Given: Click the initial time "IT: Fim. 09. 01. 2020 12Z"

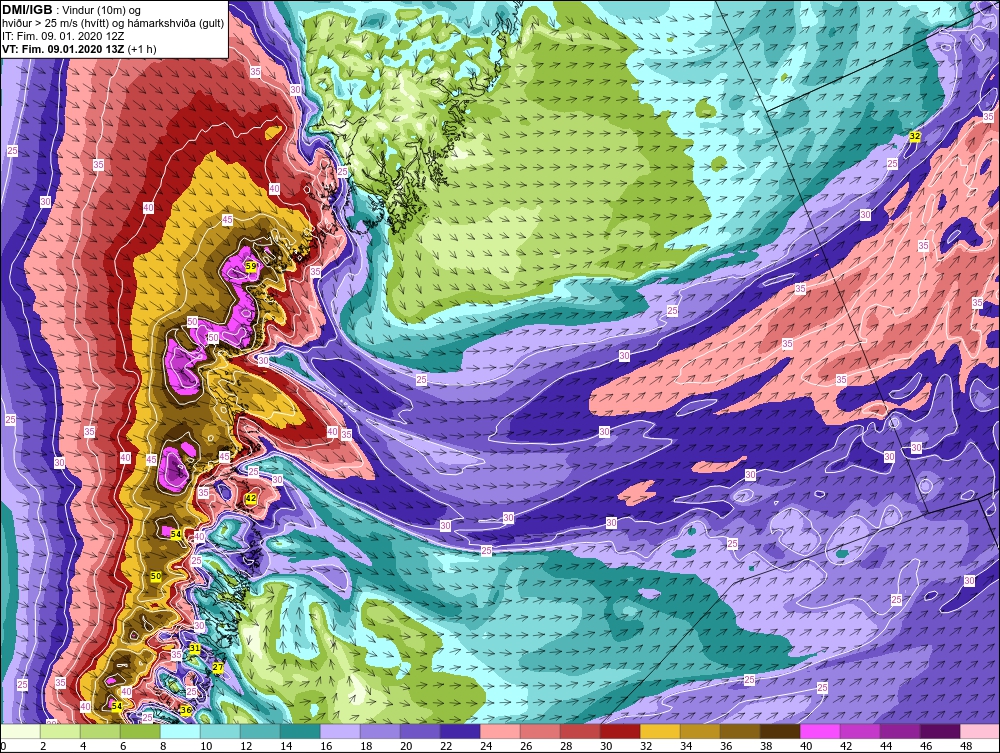Looking at the screenshot, I should coord(61,36).
